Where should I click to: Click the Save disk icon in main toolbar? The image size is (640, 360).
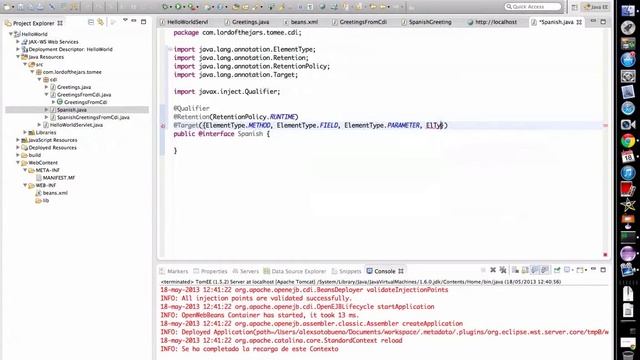click(20, 7)
